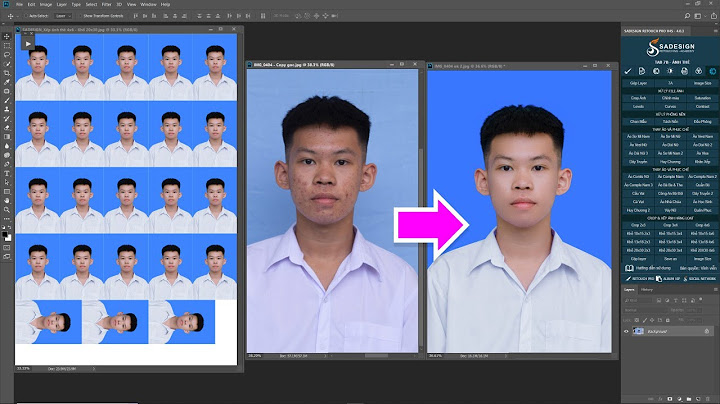Select the Layers tab
The width and height of the screenshot is (720, 404).
pos(629,289)
